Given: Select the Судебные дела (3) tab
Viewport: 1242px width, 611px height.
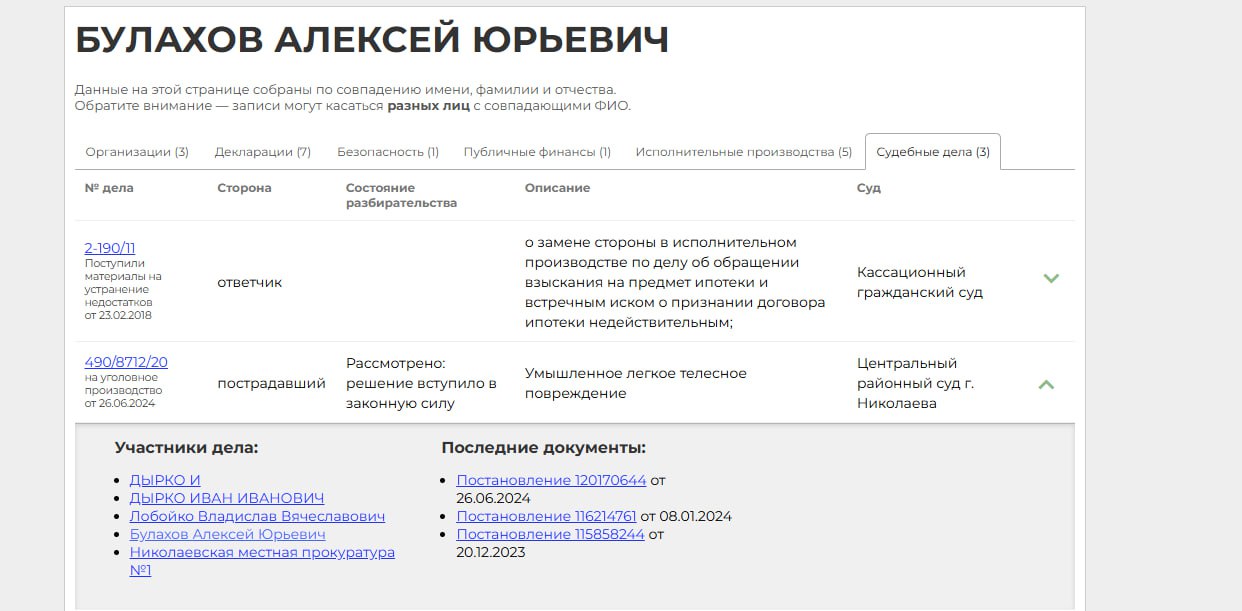Looking at the screenshot, I should tap(933, 152).
